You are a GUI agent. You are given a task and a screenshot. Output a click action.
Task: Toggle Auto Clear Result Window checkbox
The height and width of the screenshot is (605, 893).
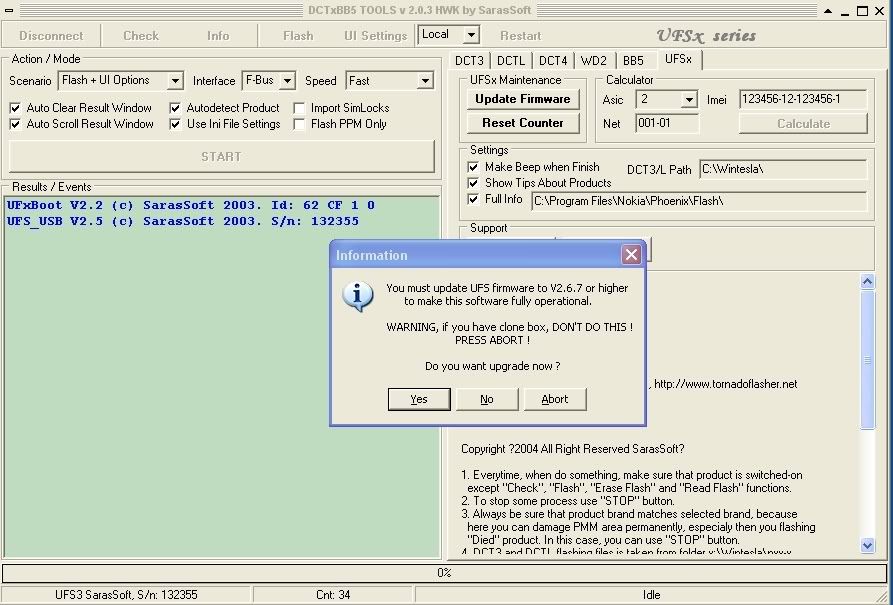[x=15, y=108]
